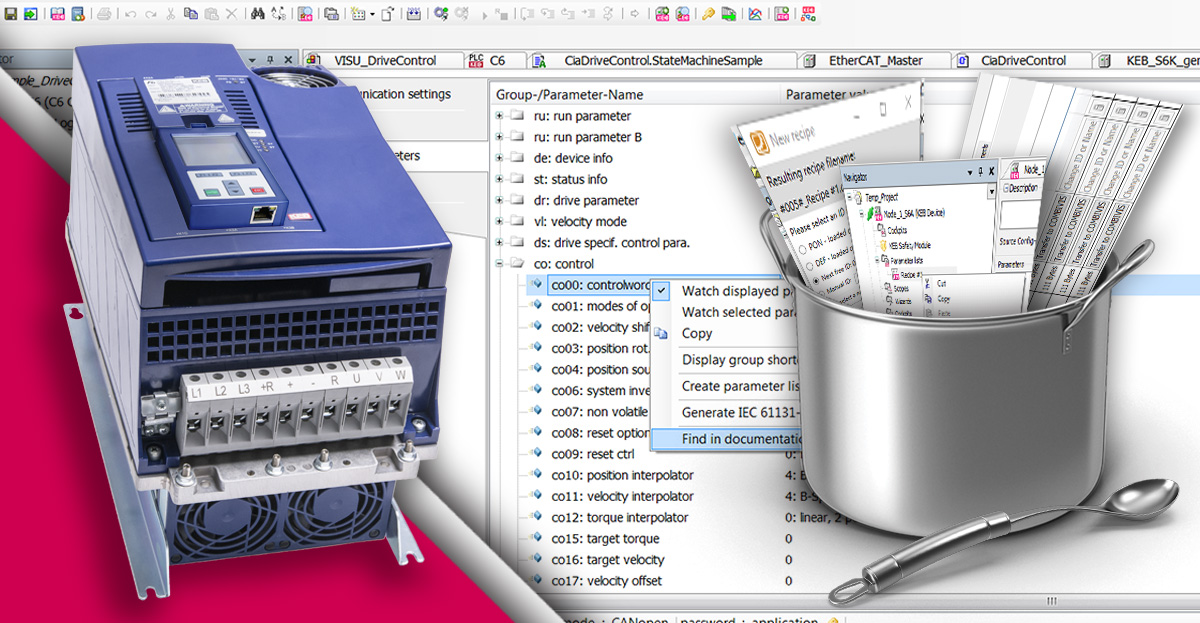This screenshot has width=1200, height=623.
Task: Click the KEB book icon after Save icons
Action: [57, 14]
